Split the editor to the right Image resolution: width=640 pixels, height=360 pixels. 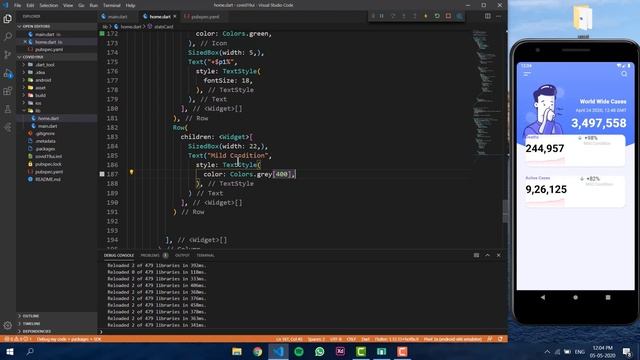[488, 16]
